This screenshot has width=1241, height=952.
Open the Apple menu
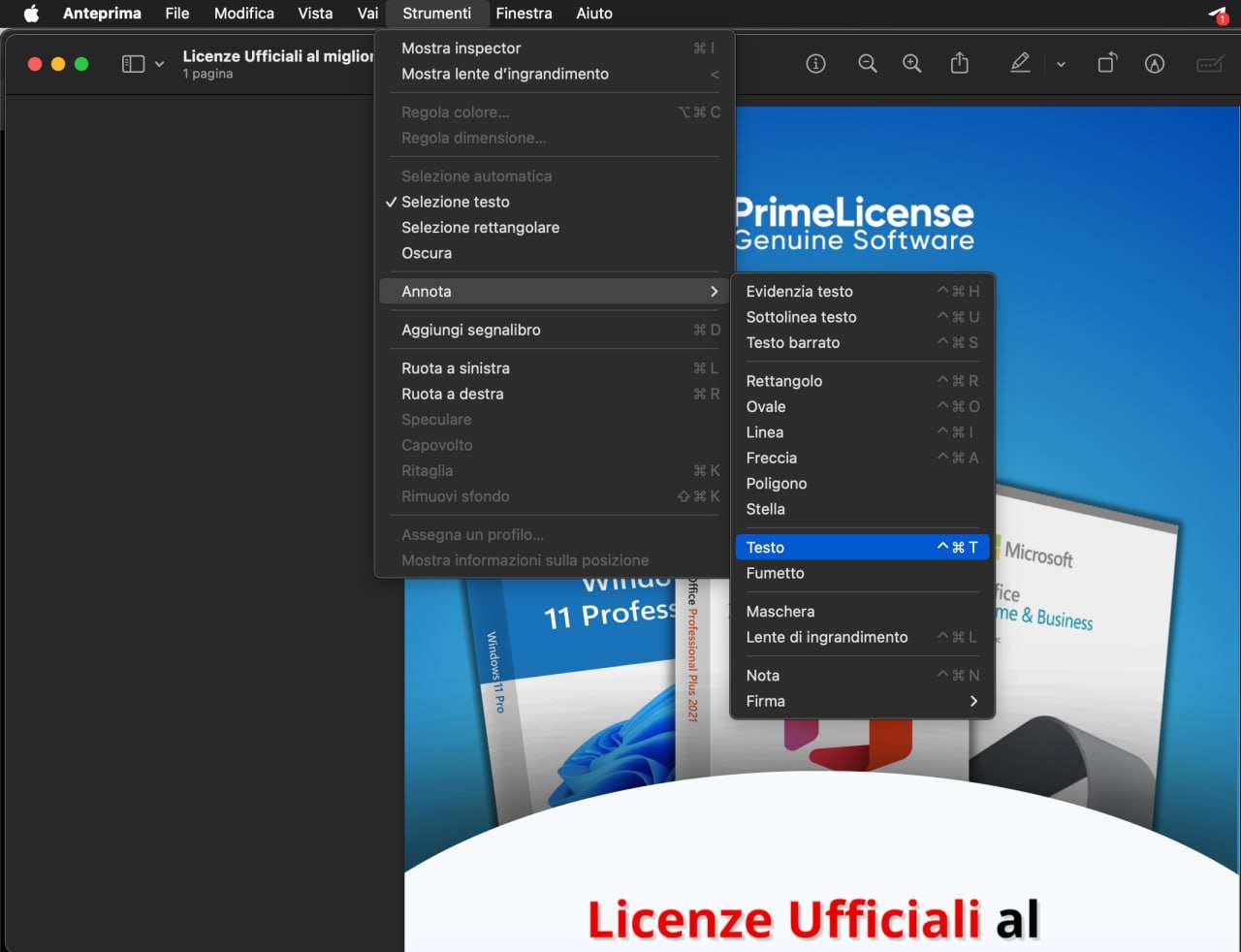pyautogui.click(x=31, y=14)
